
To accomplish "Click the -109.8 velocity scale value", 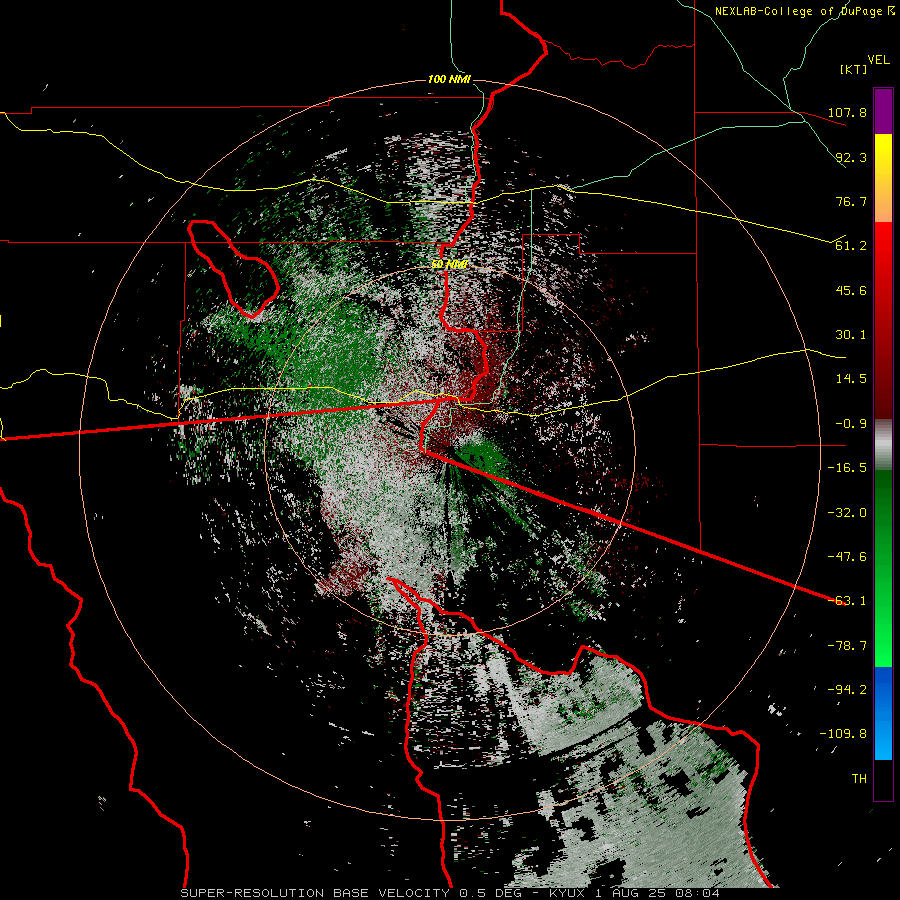I will pyautogui.click(x=843, y=734).
